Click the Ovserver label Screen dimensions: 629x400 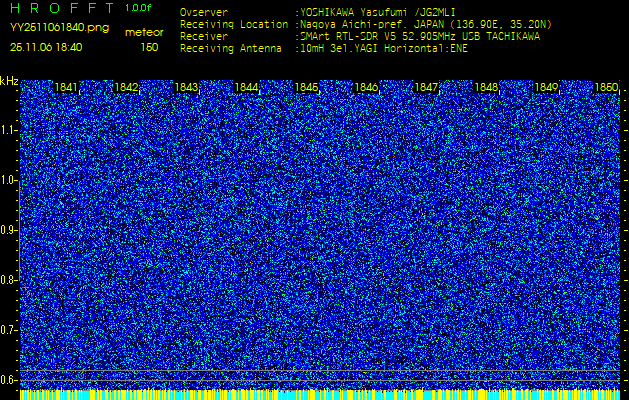[204, 12]
